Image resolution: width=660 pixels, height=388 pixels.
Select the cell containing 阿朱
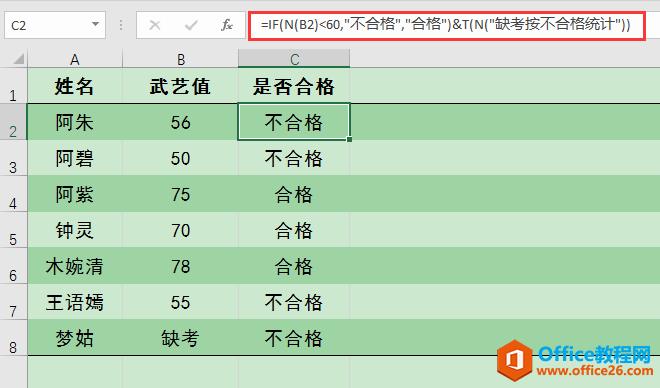click(75, 122)
